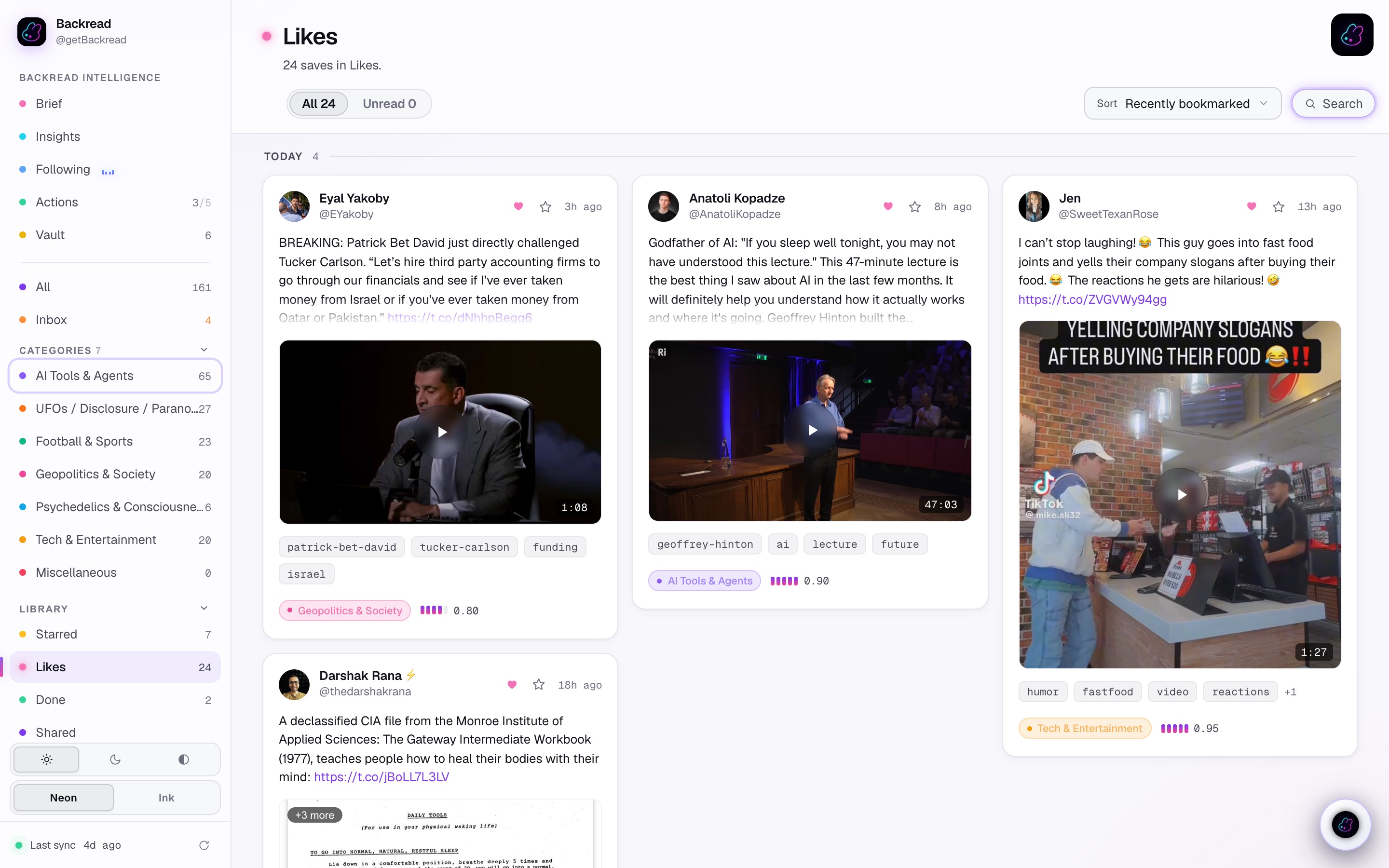Image resolution: width=1389 pixels, height=868 pixels.
Task: Star the Jen post
Action: pos(1278,206)
